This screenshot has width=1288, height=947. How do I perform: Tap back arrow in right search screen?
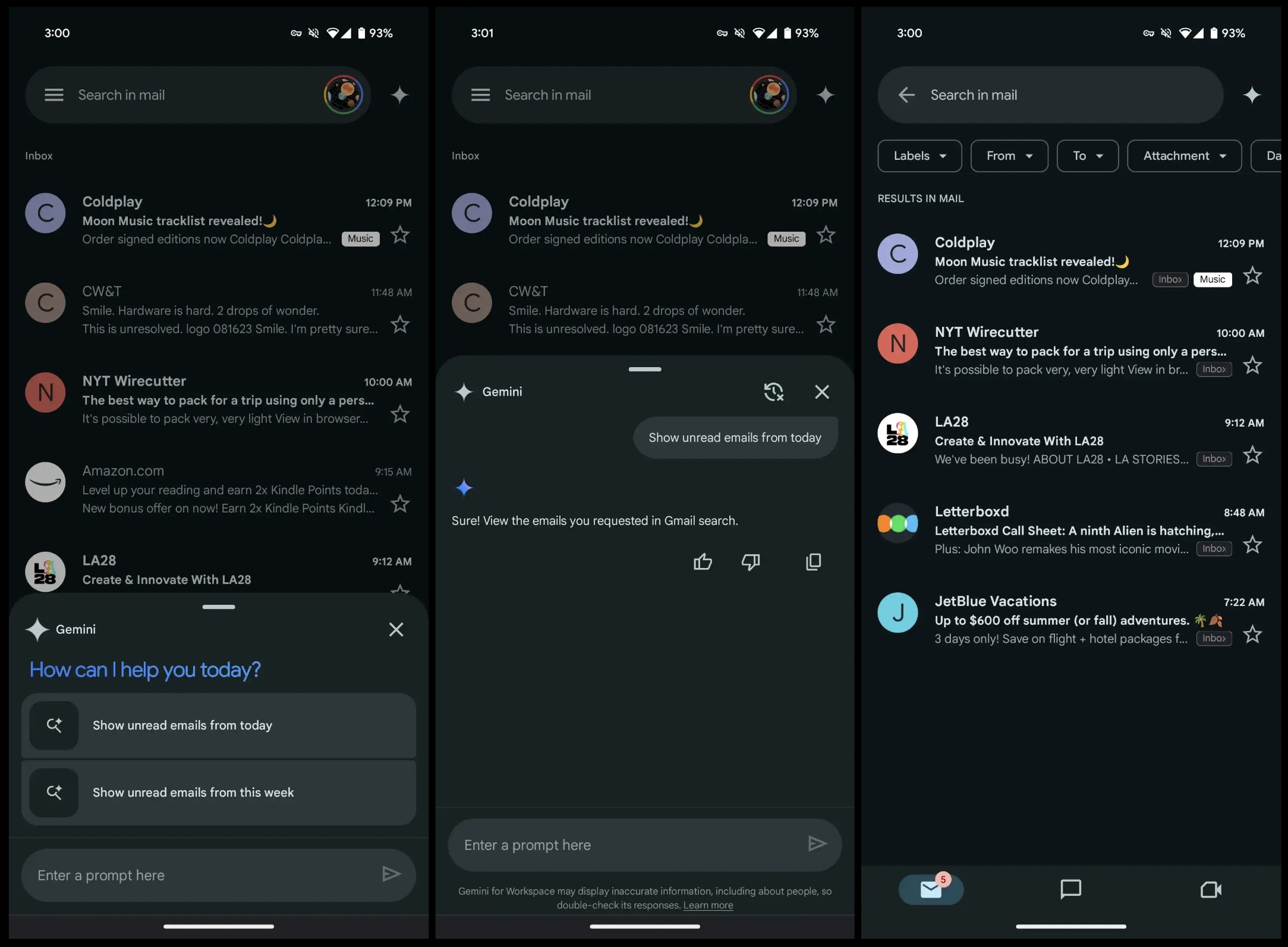(x=906, y=95)
